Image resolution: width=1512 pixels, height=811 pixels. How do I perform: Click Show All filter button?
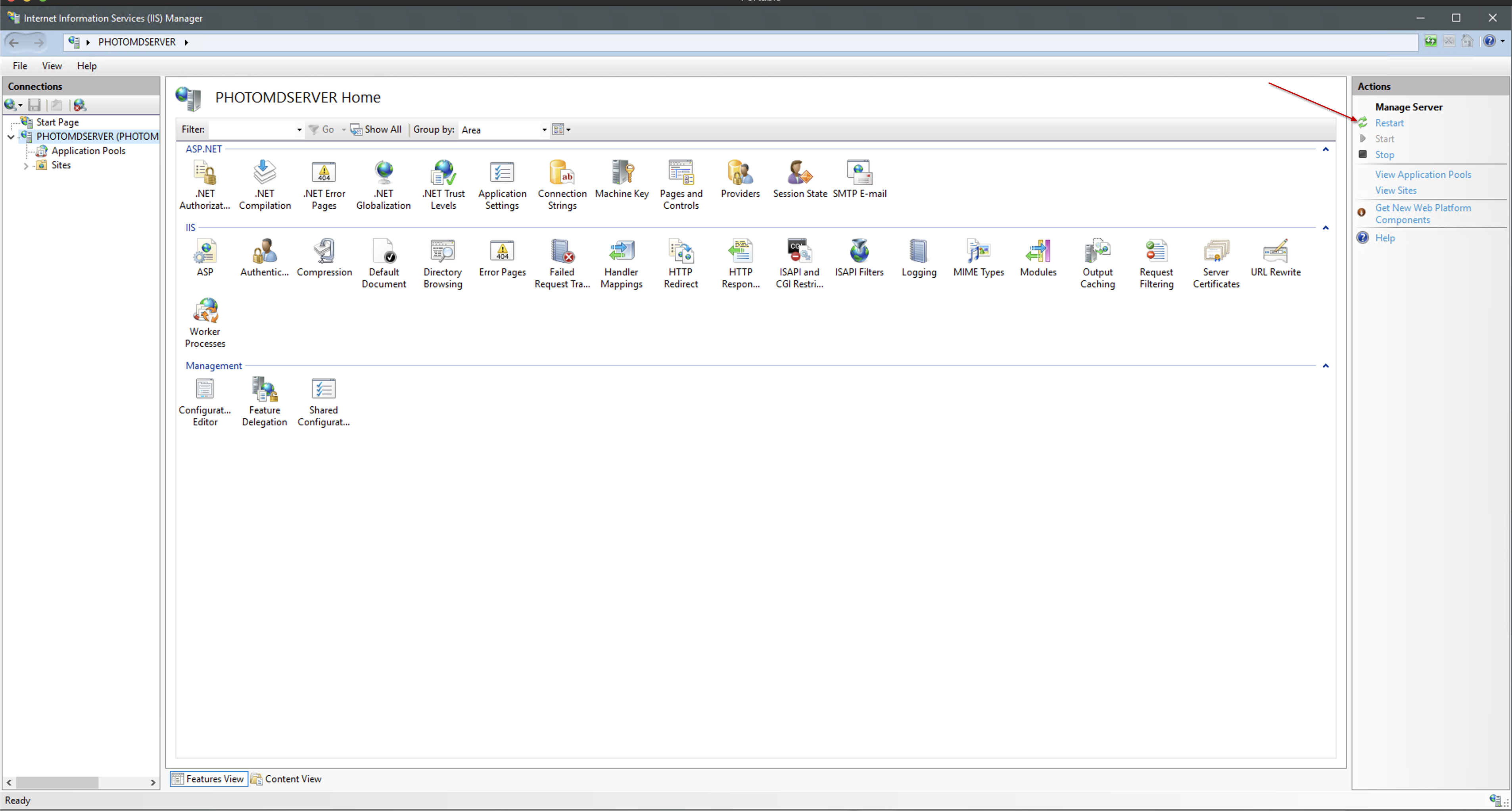(376, 129)
